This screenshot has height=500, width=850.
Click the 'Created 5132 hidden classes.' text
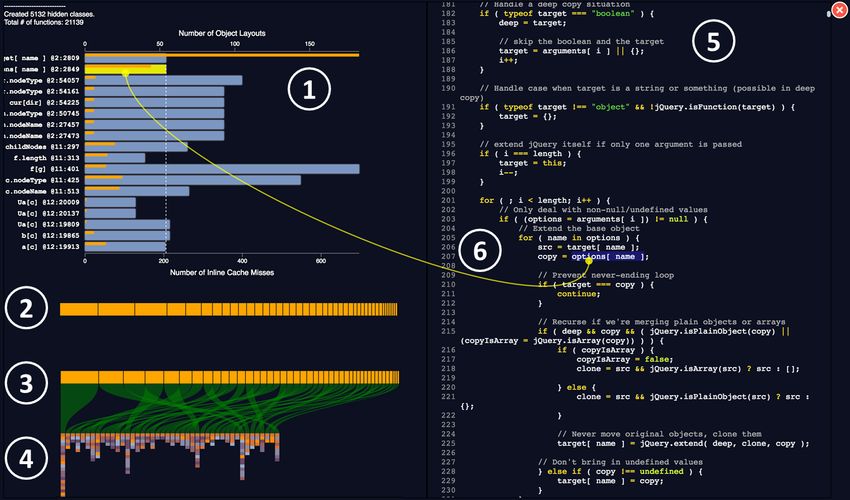(49, 14)
